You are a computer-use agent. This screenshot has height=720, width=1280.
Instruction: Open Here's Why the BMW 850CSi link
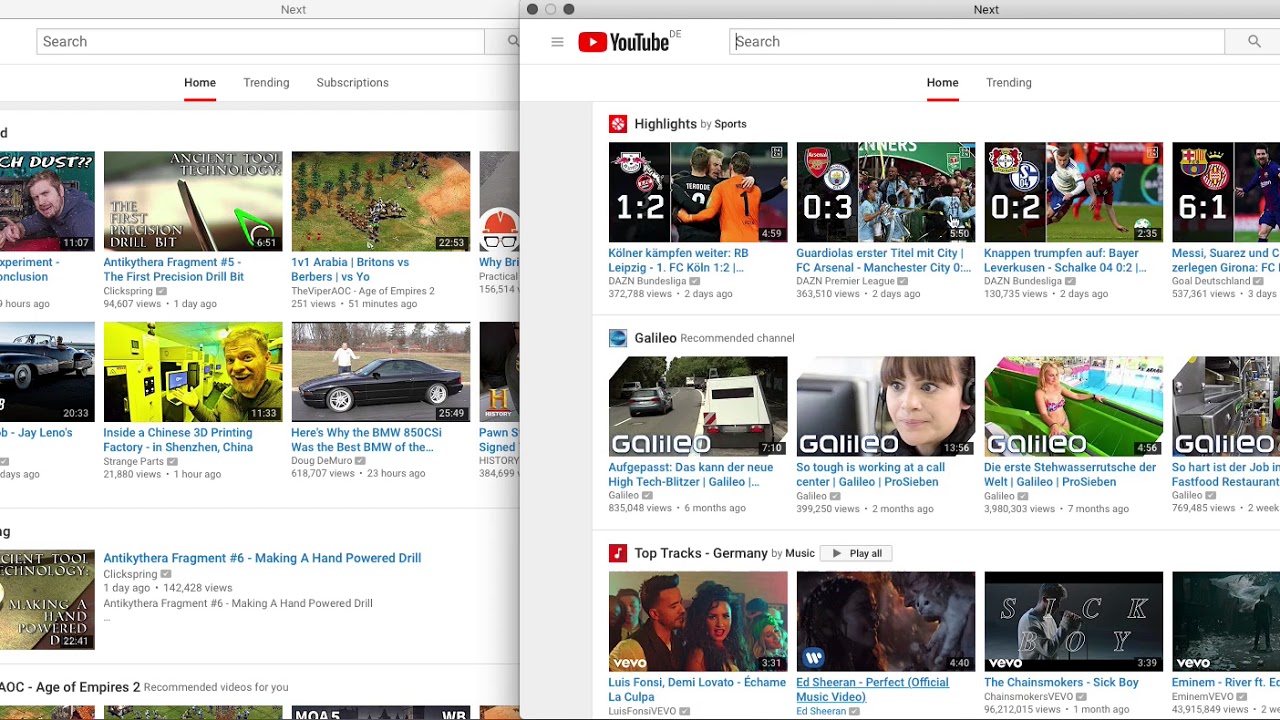click(366, 440)
